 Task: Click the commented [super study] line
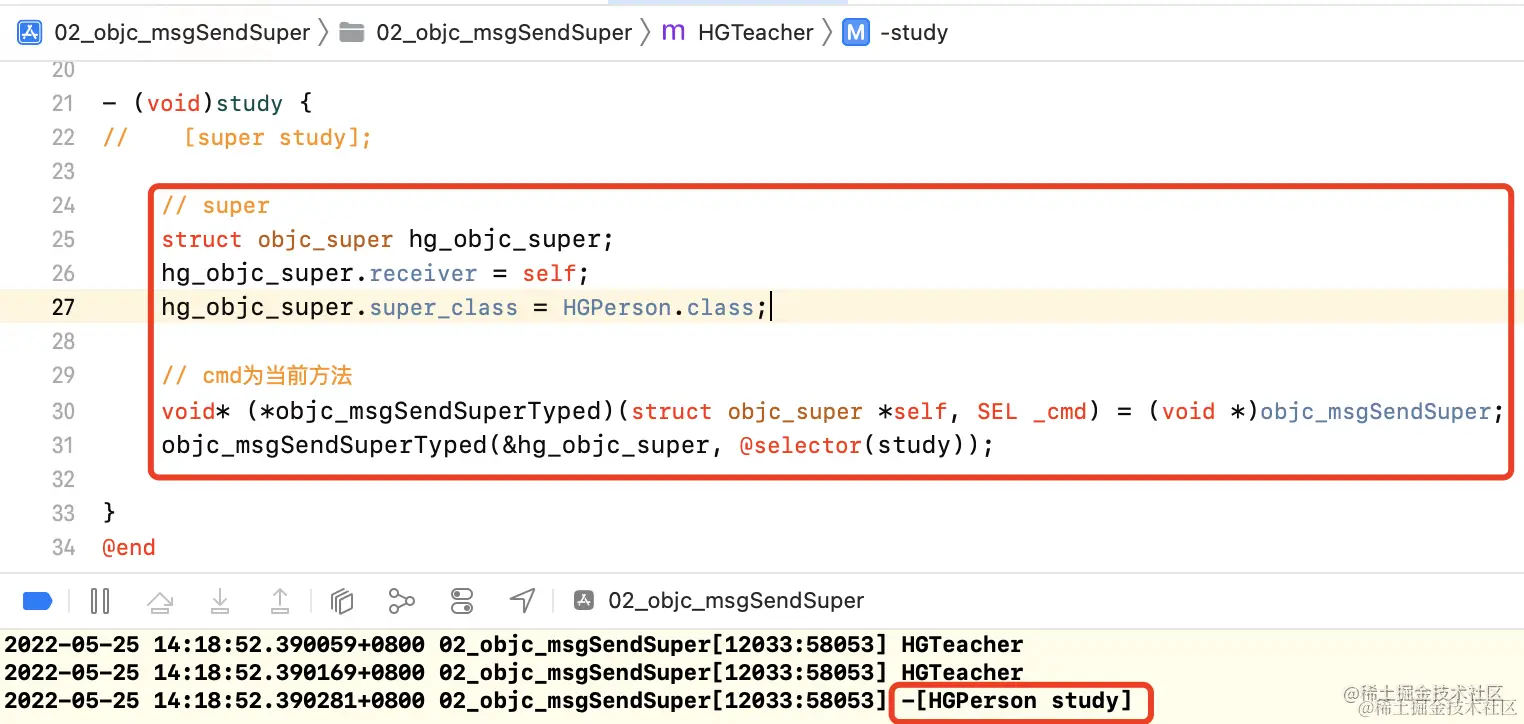(237, 137)
